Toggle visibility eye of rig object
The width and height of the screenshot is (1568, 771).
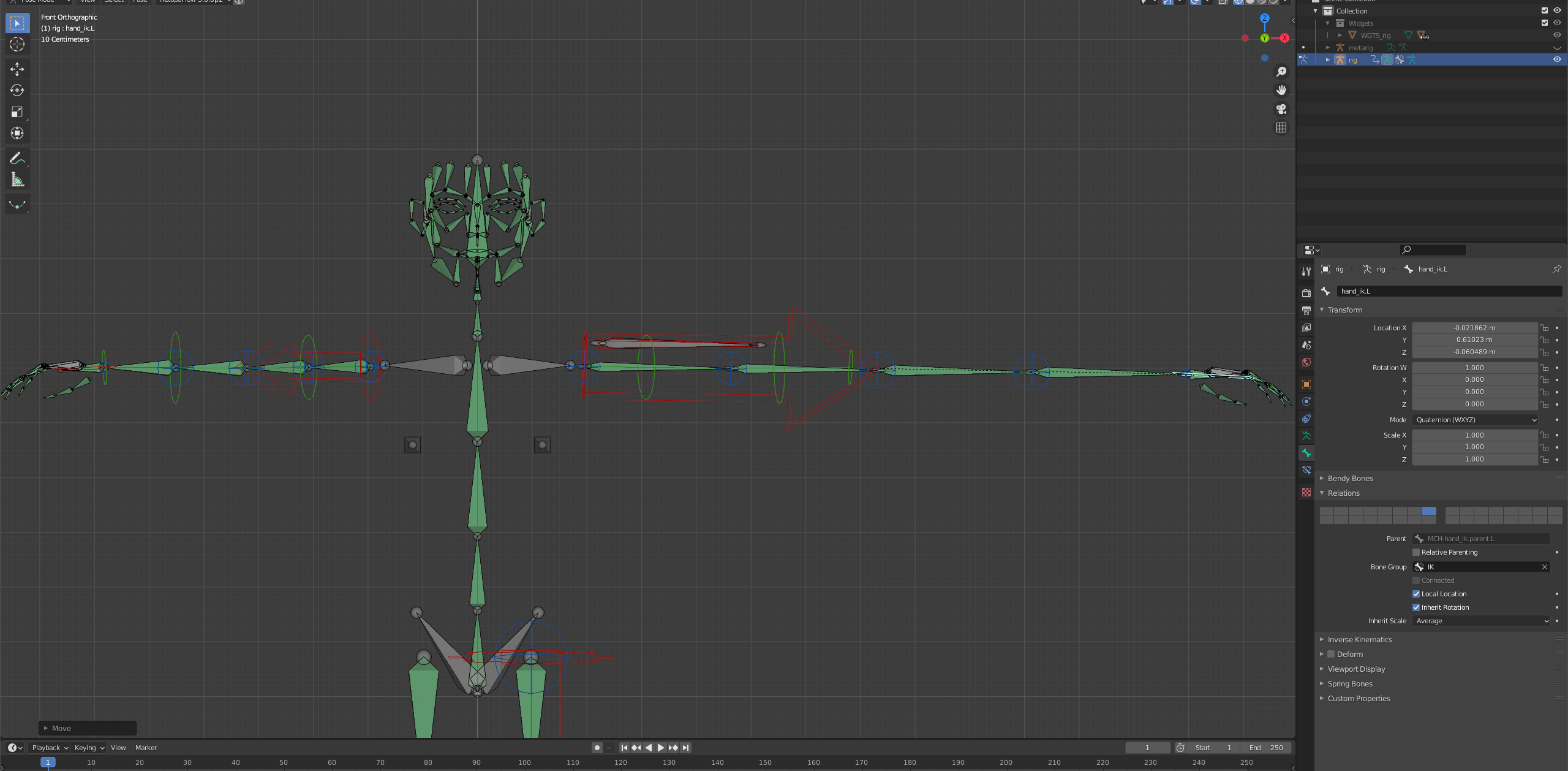click(1557, 60)
